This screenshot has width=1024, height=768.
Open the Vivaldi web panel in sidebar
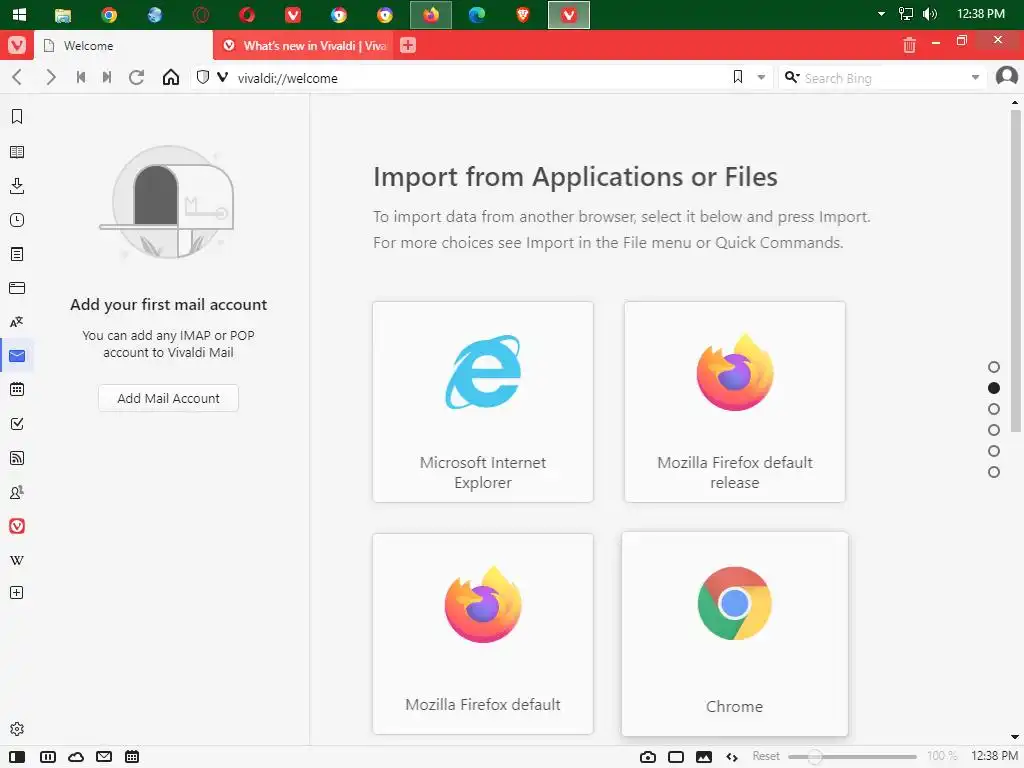pos(17,526)
